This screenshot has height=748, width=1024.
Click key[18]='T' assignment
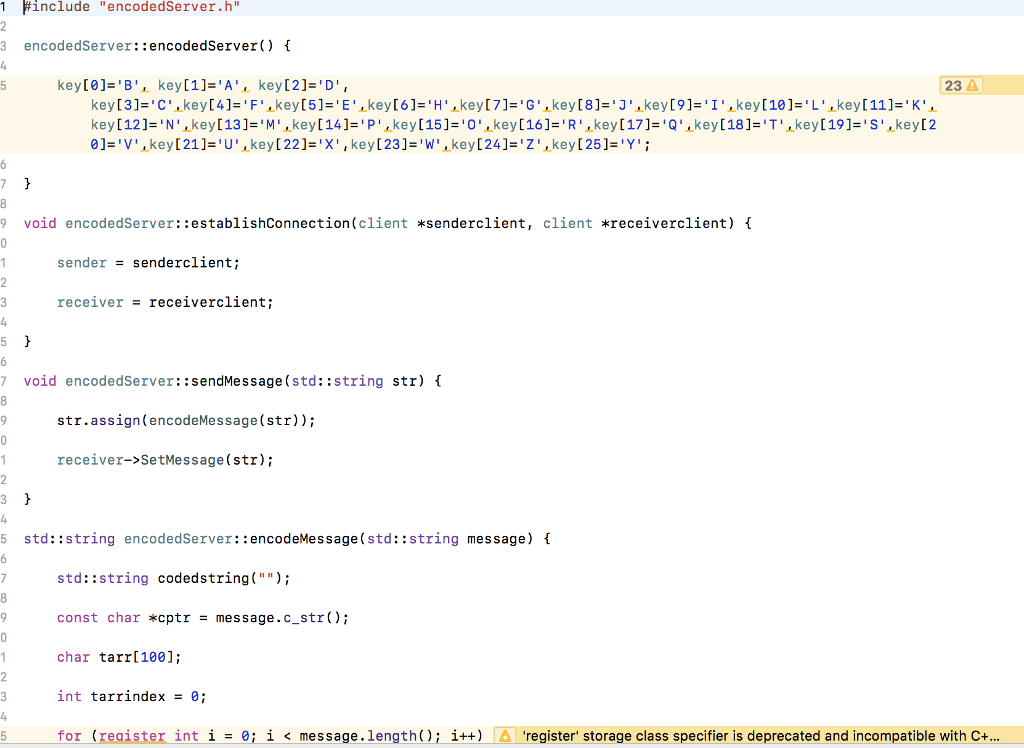click(739, 125)
